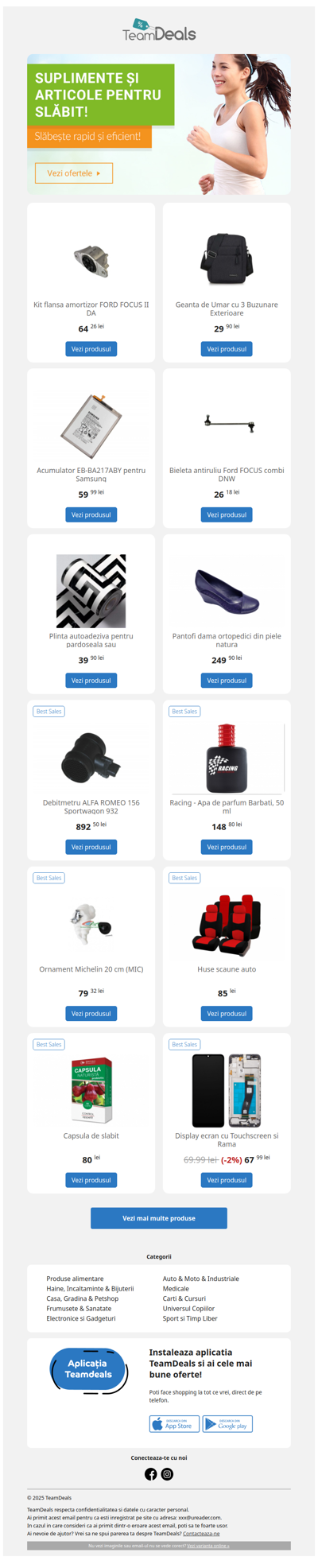
Task: Click the Vezi ofertele banner button
Action: tap(74, 173)
